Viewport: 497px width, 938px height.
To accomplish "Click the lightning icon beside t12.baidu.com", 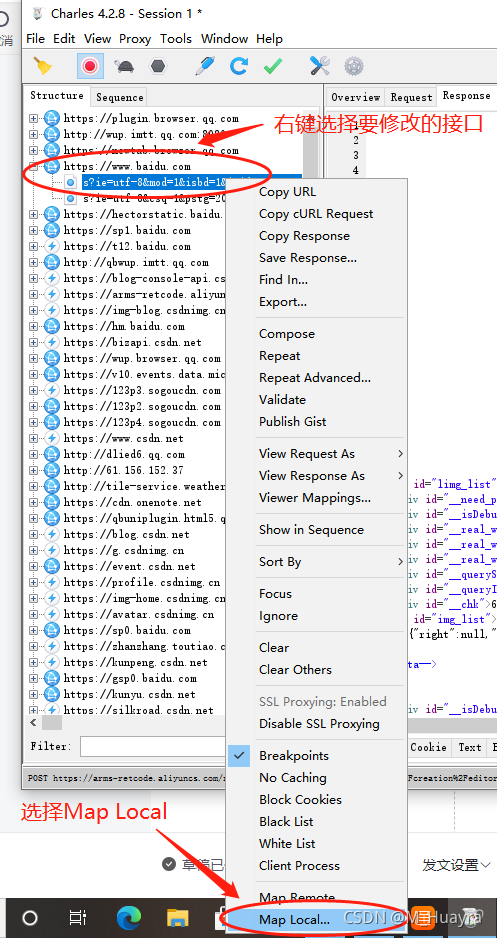I will [52, 246].
